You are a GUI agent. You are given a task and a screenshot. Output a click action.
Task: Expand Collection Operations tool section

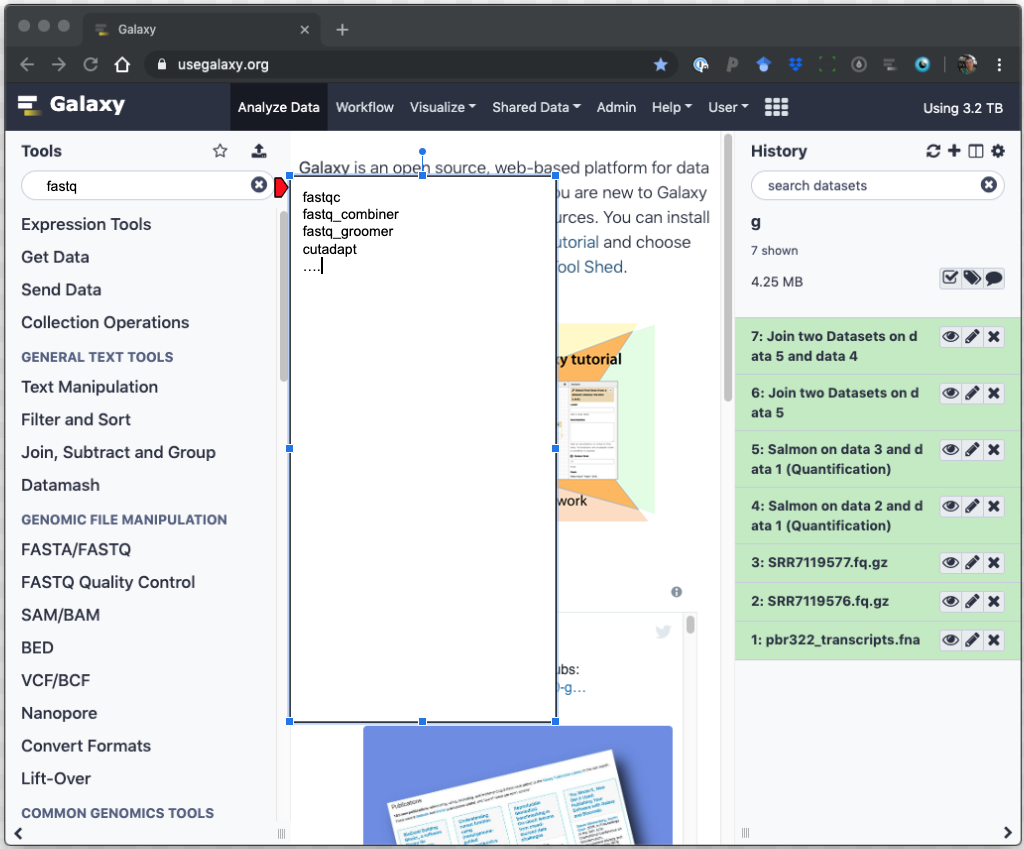click(x=105, y=322)
